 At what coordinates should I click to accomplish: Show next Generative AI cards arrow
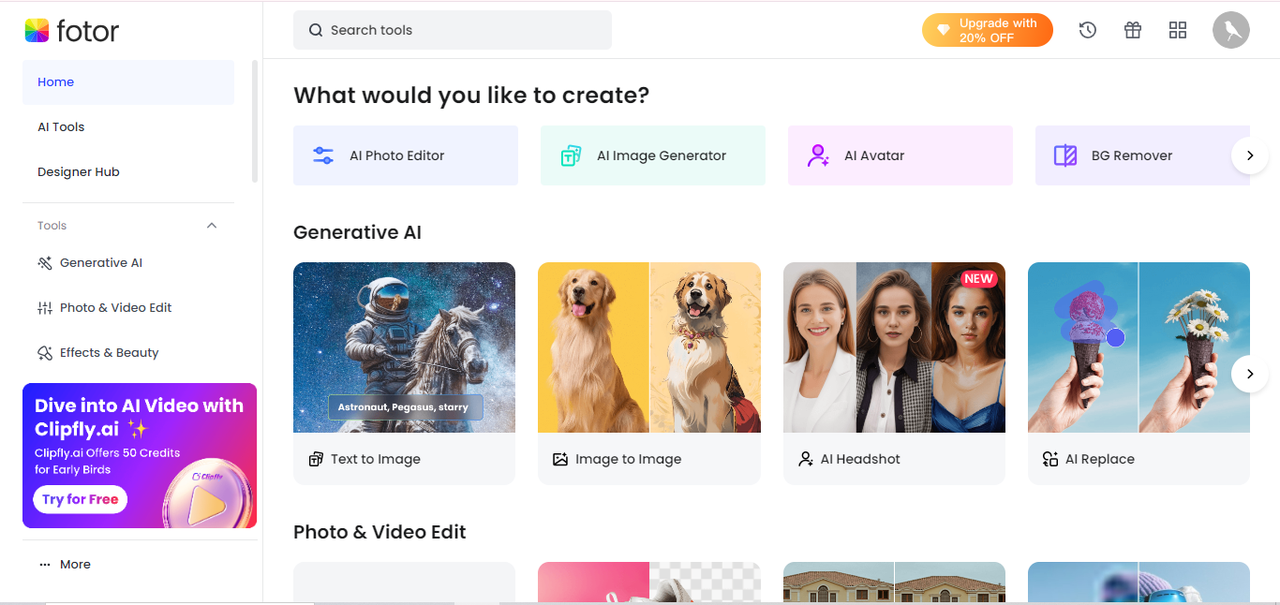coord(1249,374)
